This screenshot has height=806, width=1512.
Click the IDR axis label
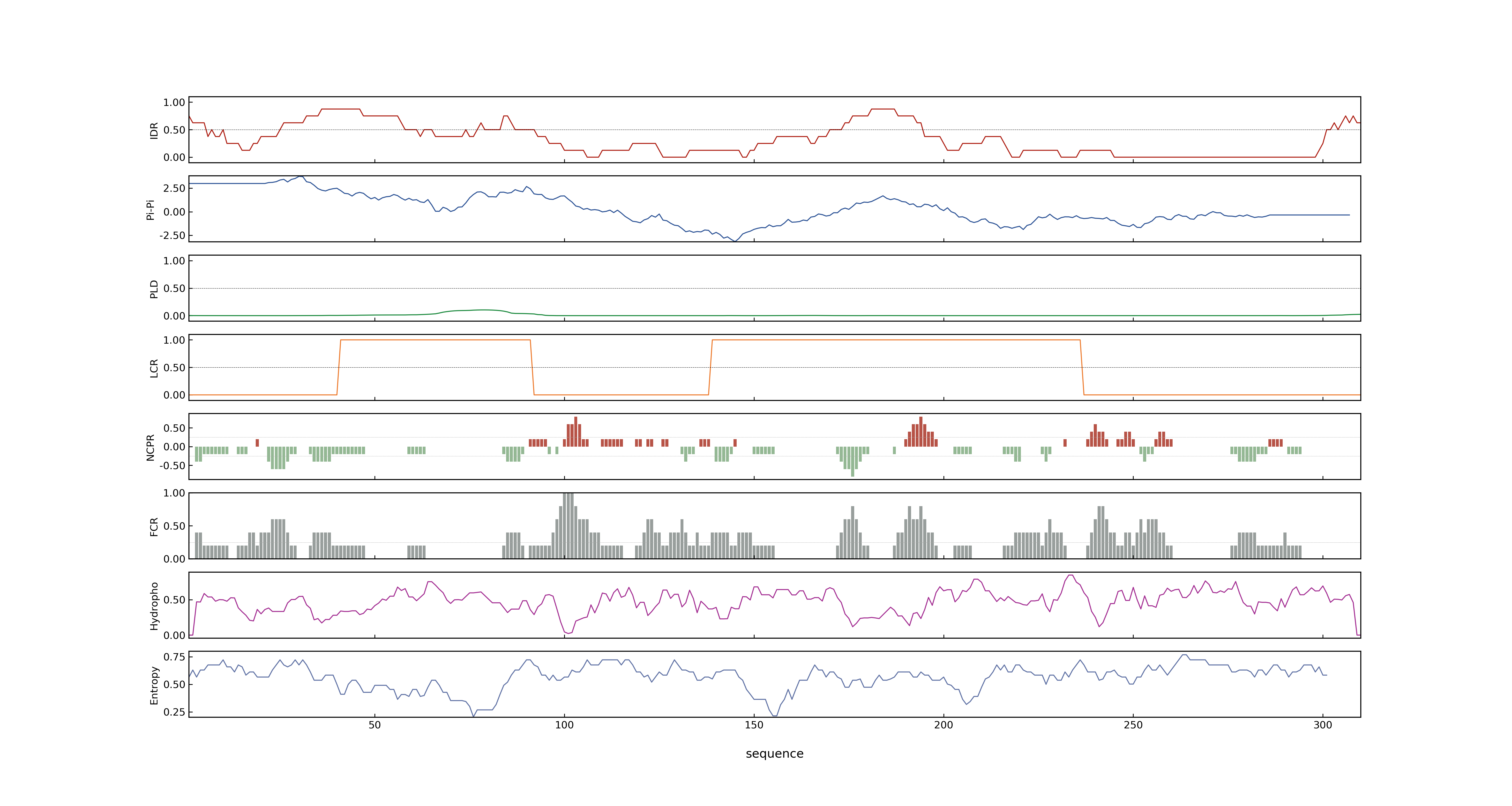[x=154, y=130]
